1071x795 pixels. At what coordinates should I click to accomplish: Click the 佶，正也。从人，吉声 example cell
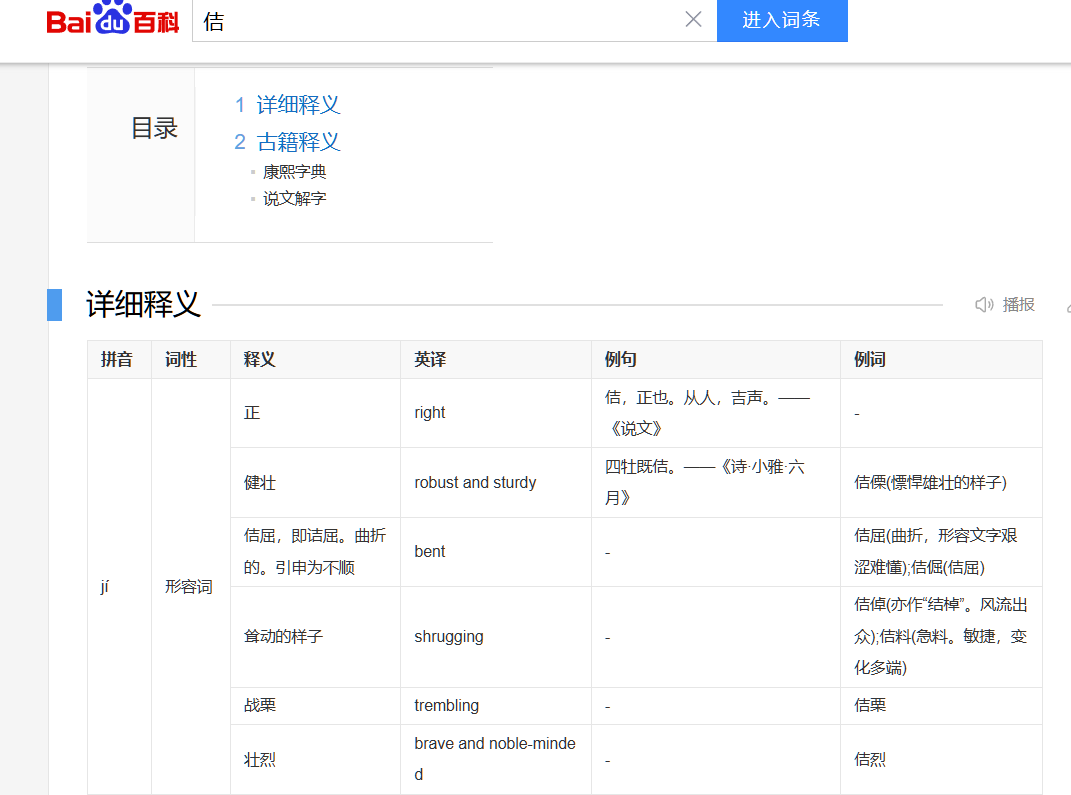(x=716, y=413)
